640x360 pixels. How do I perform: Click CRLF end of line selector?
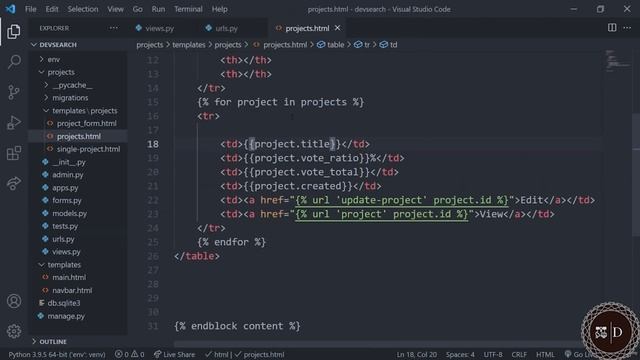(x=519, y=354)
